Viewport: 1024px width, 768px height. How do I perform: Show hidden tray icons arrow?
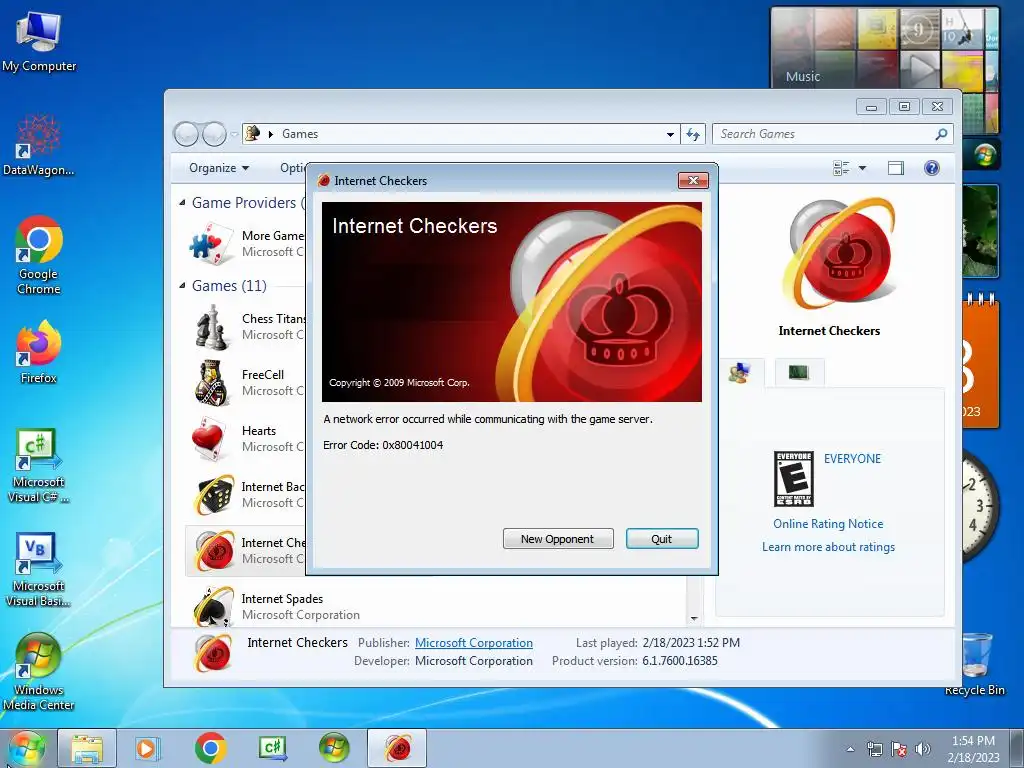850,749
